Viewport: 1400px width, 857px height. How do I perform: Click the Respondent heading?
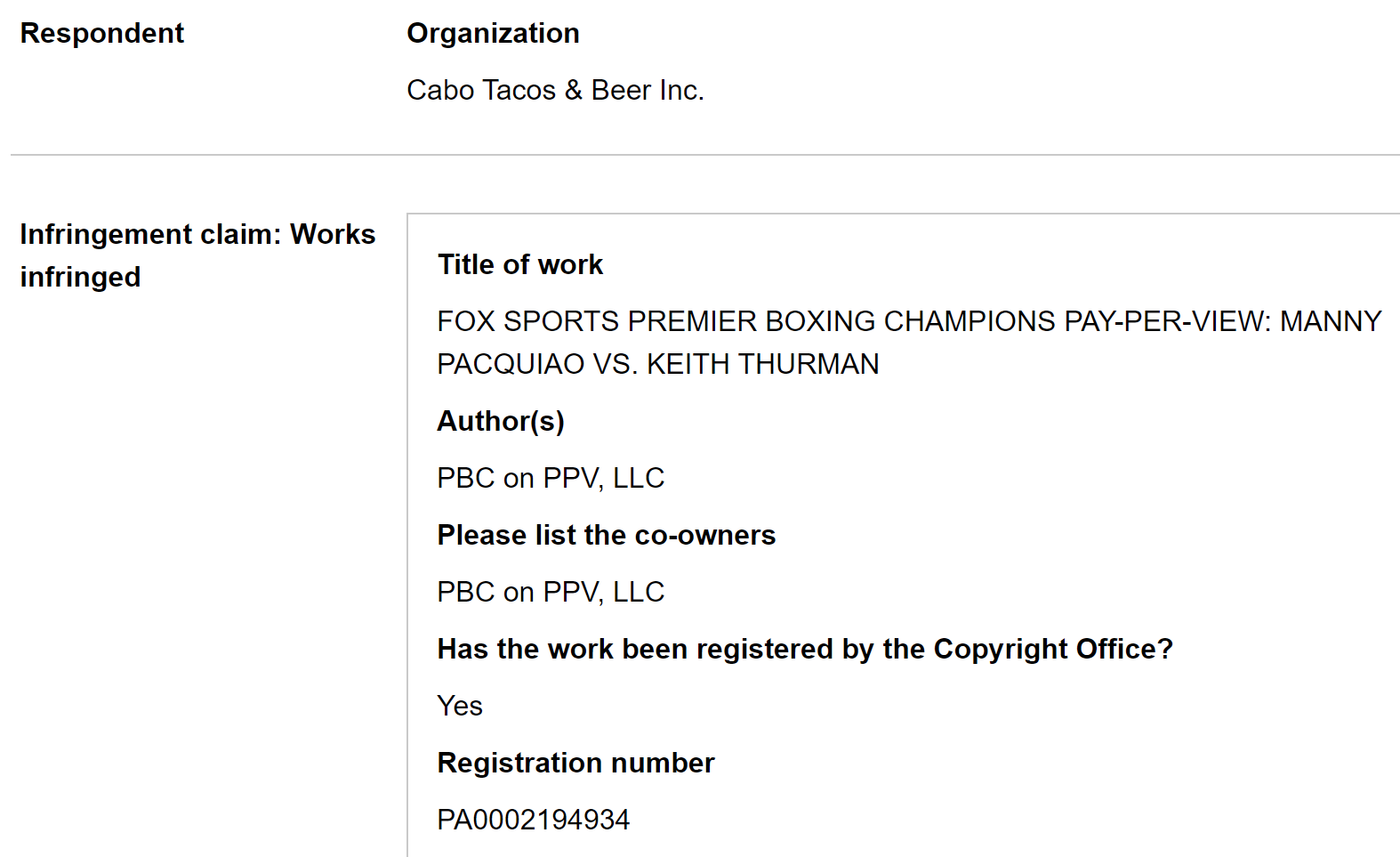(x=101, y=33)
